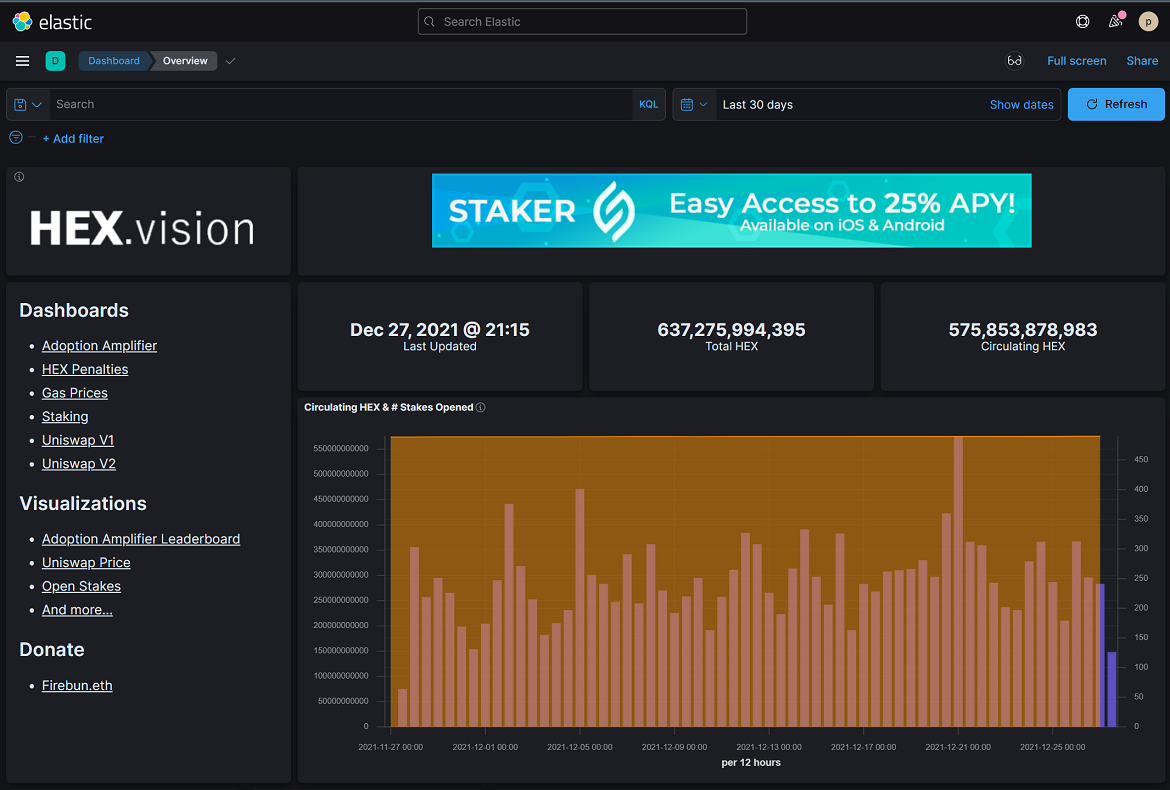Image resolution: width=1170 pixels, height=790 pixels.
Task: Click the chart title Circulating HEX & # Stakes Opened
Action: click(389, 407)
